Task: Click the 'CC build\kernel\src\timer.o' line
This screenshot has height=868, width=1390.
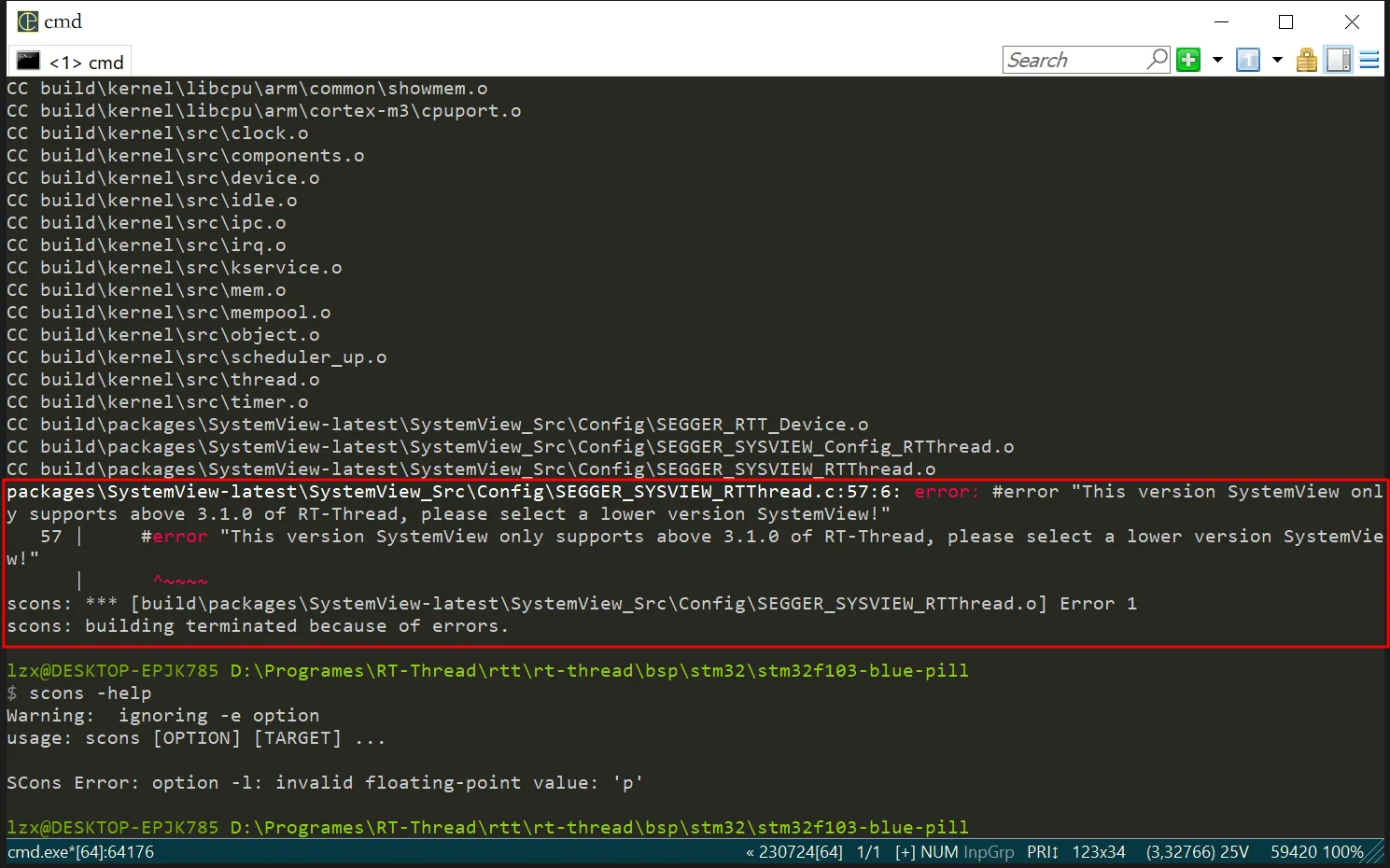Action: (158, 402)
